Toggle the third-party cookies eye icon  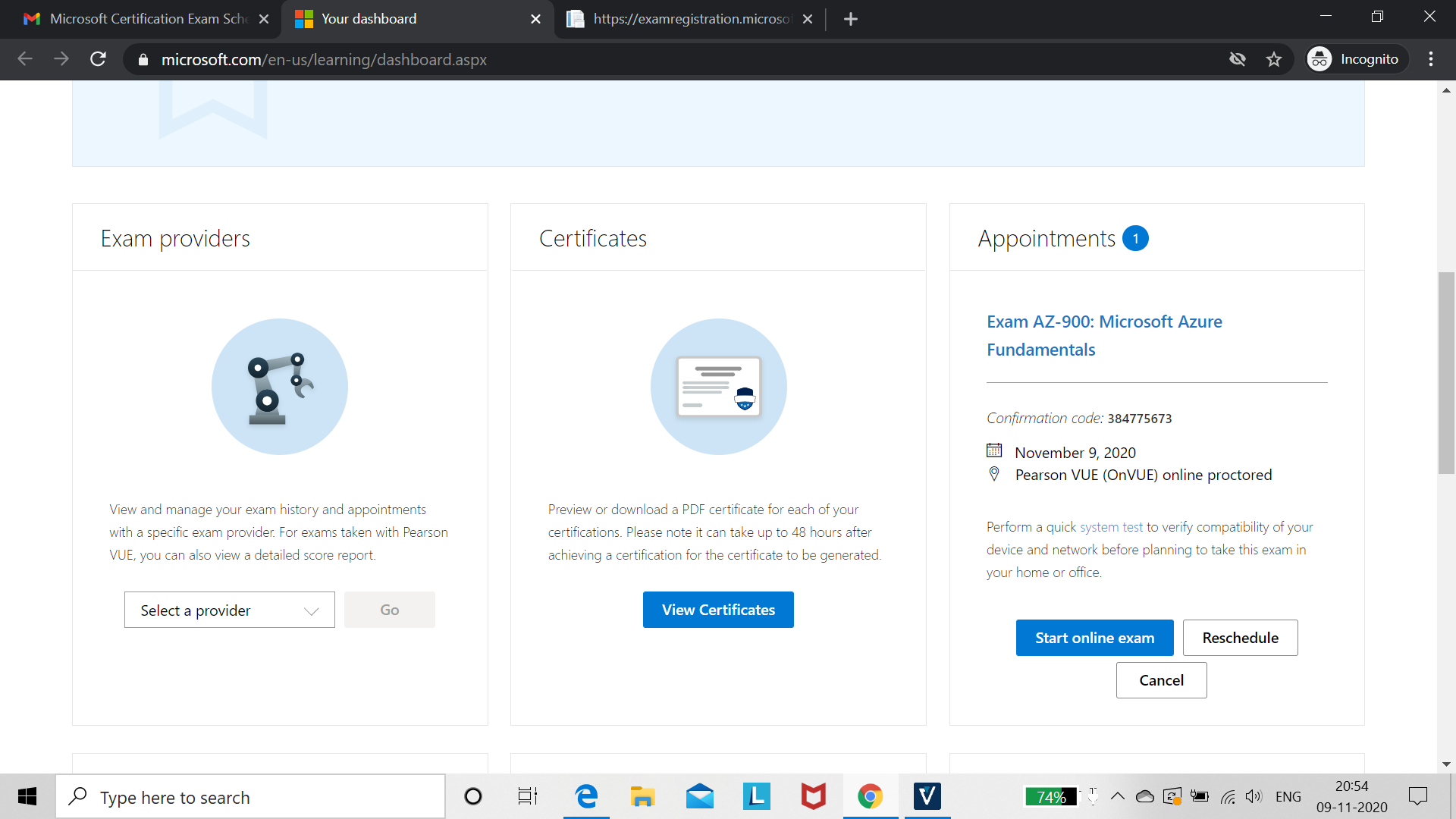pos(1238,58)
